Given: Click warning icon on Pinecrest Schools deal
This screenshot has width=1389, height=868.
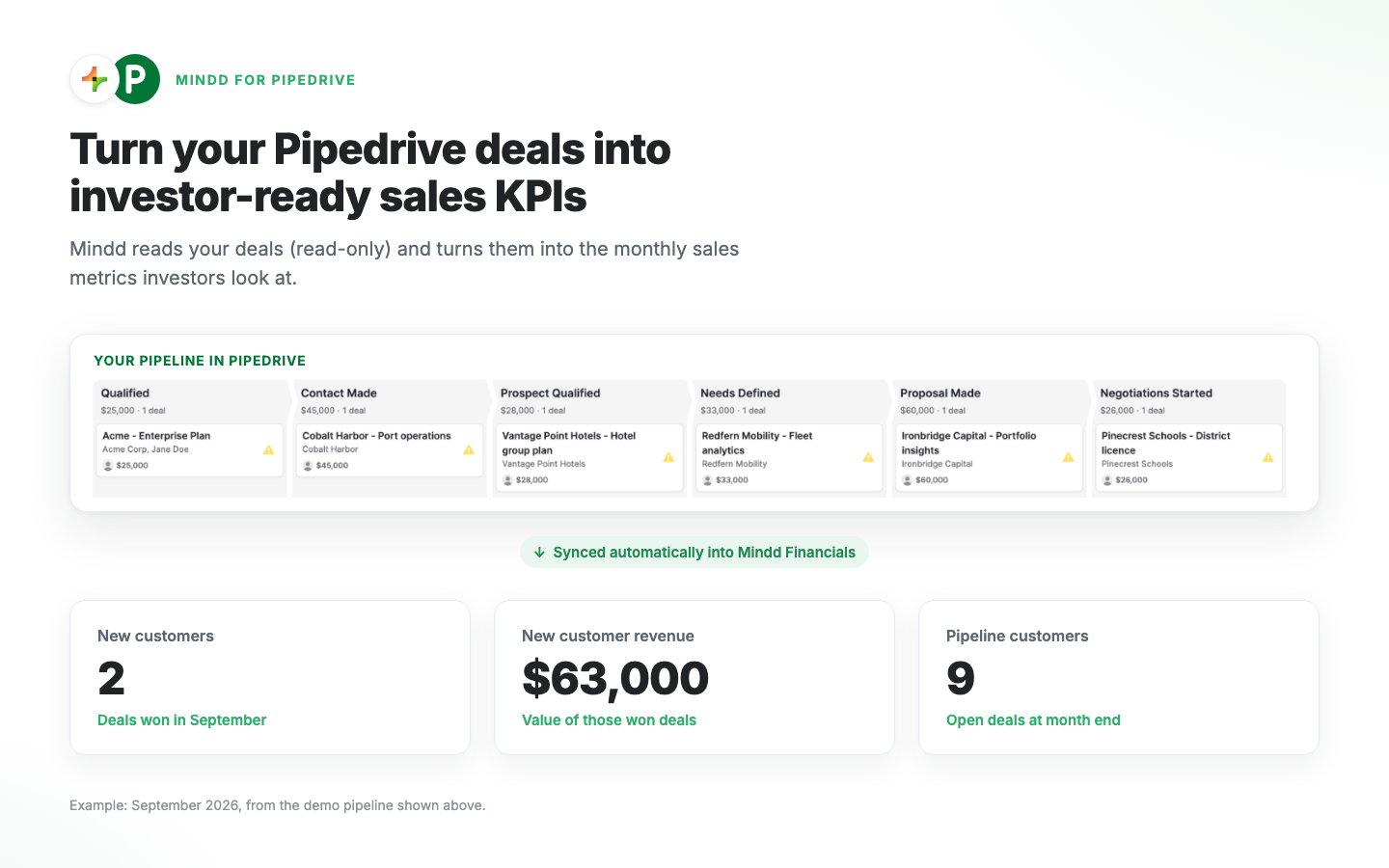Looking at the screenshot, I should click(x=1267, y=457).
